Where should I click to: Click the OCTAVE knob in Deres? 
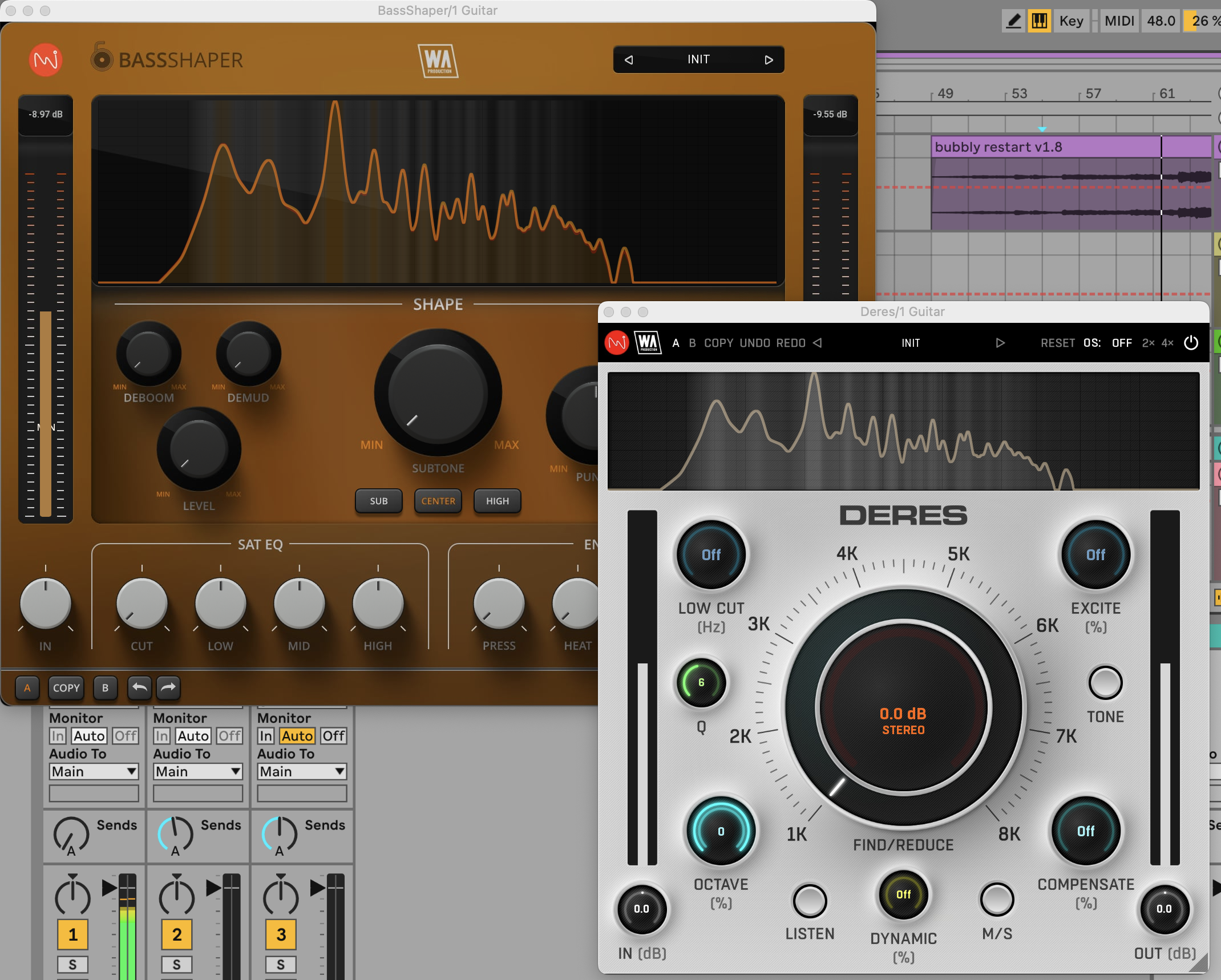(721, 832)
